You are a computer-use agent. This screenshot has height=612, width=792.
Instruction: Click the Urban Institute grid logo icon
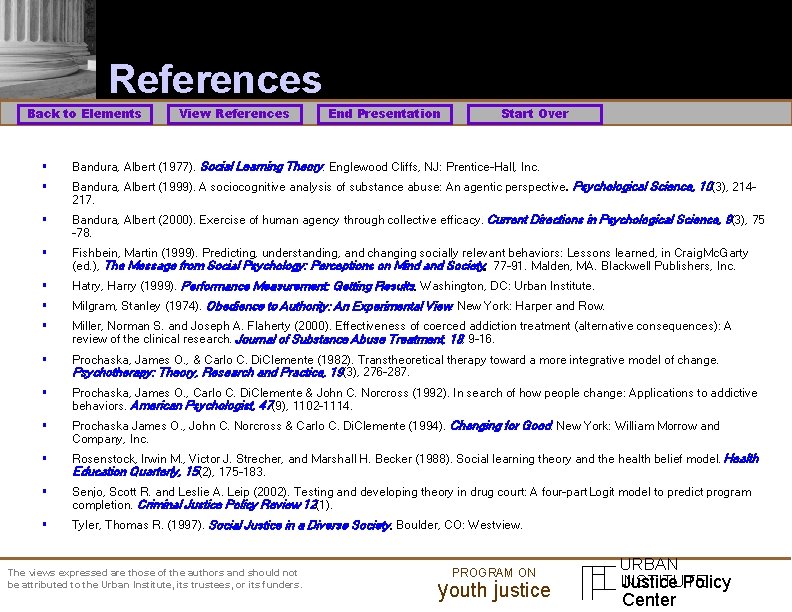point(600,583)
